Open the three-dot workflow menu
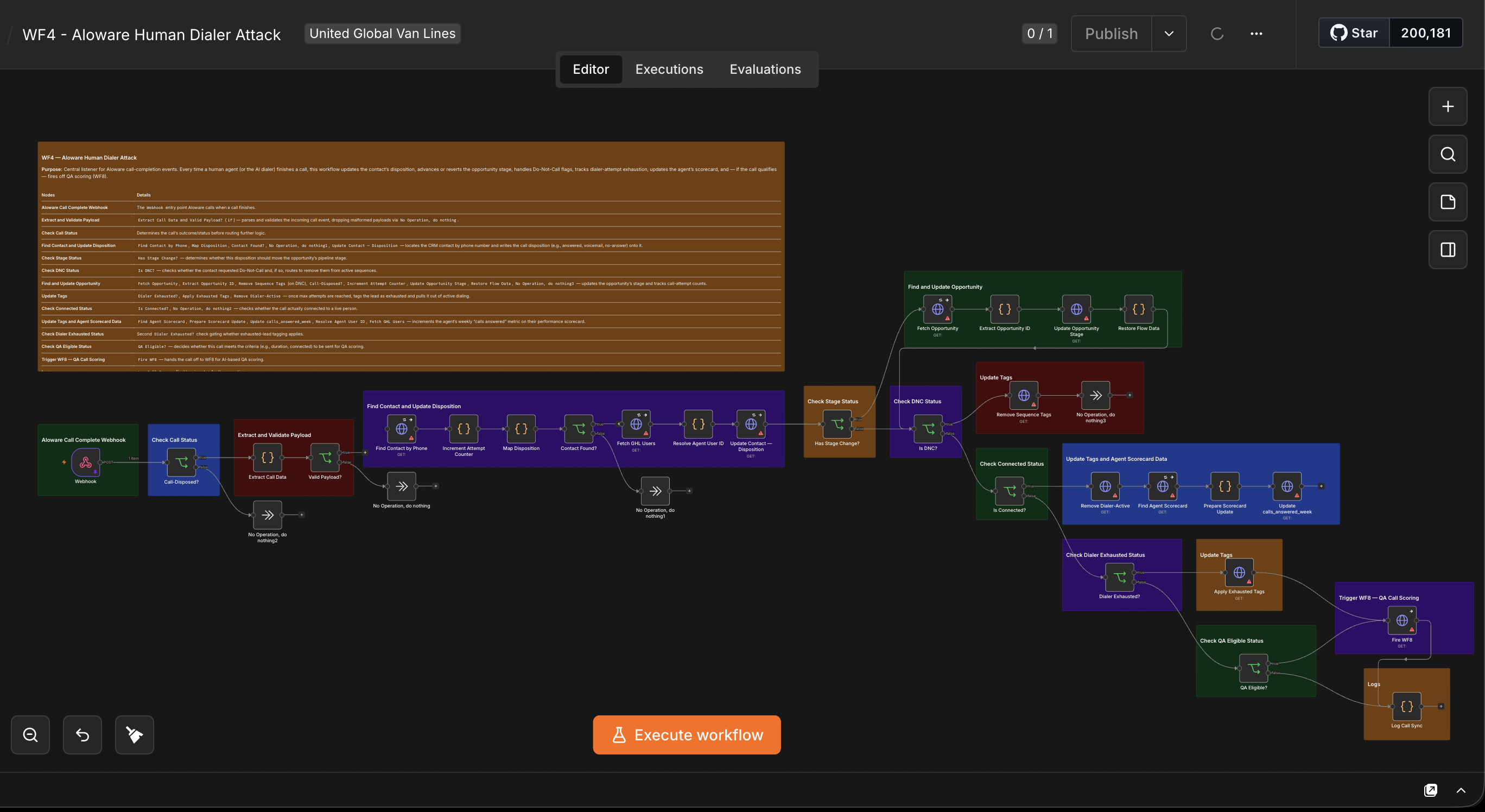 [1256, 34]
